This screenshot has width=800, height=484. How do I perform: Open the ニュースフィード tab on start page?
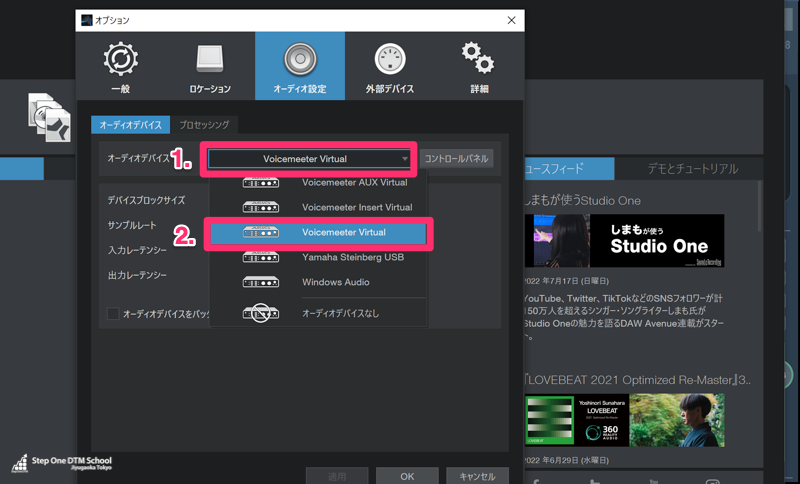(x=569, y=169)
